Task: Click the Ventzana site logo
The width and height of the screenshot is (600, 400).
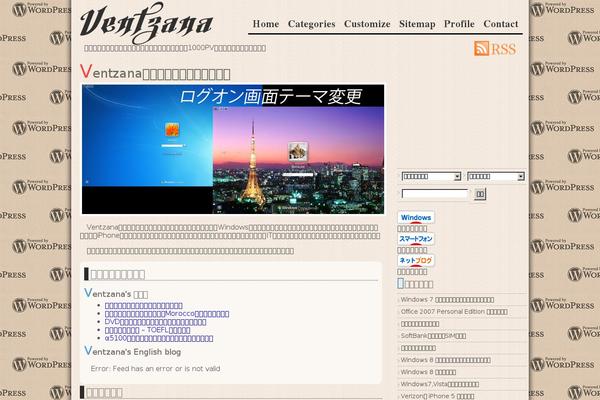Action: (x=146, y=22)
